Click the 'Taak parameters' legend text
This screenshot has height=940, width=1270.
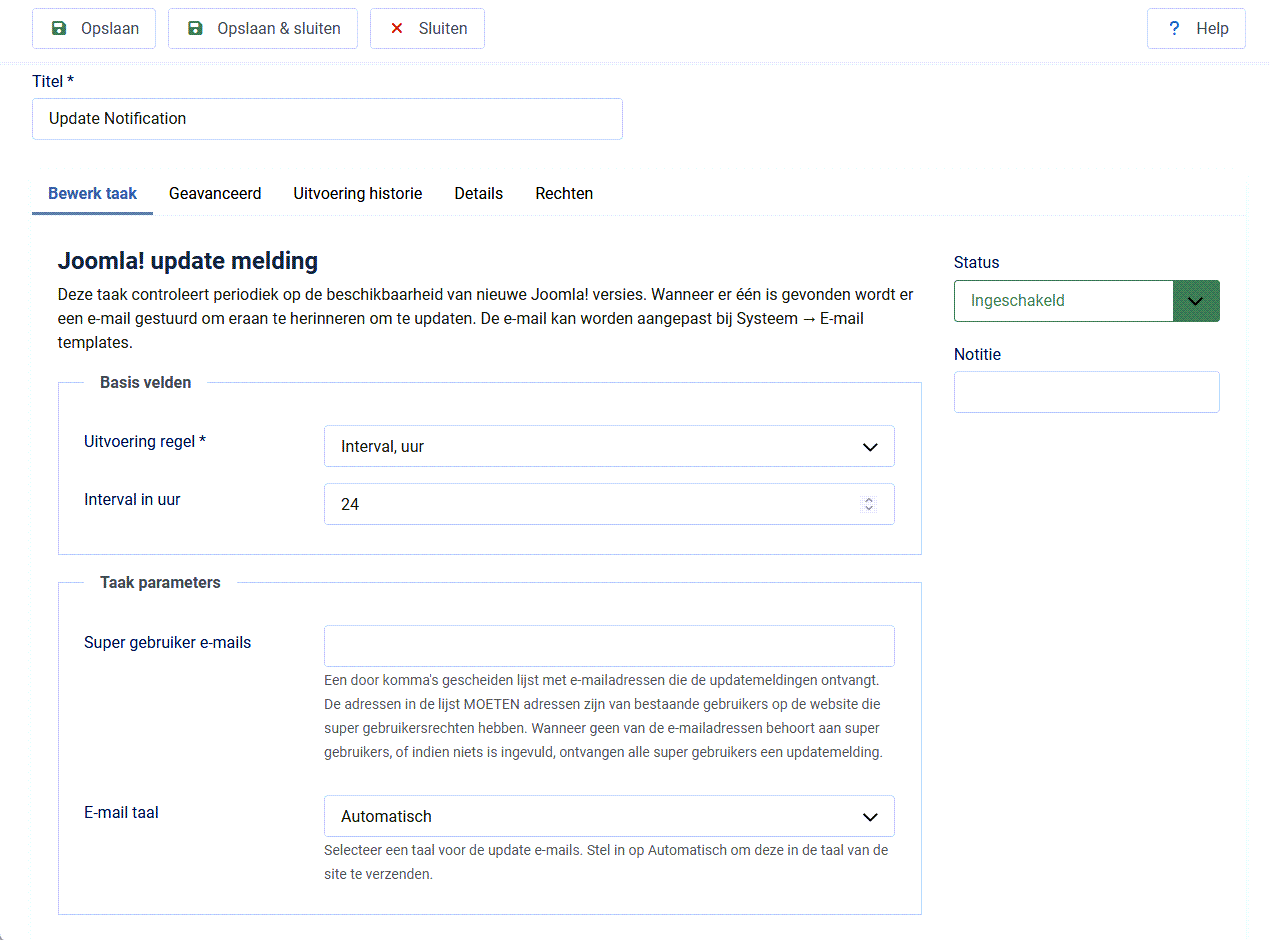click(160, 582)
